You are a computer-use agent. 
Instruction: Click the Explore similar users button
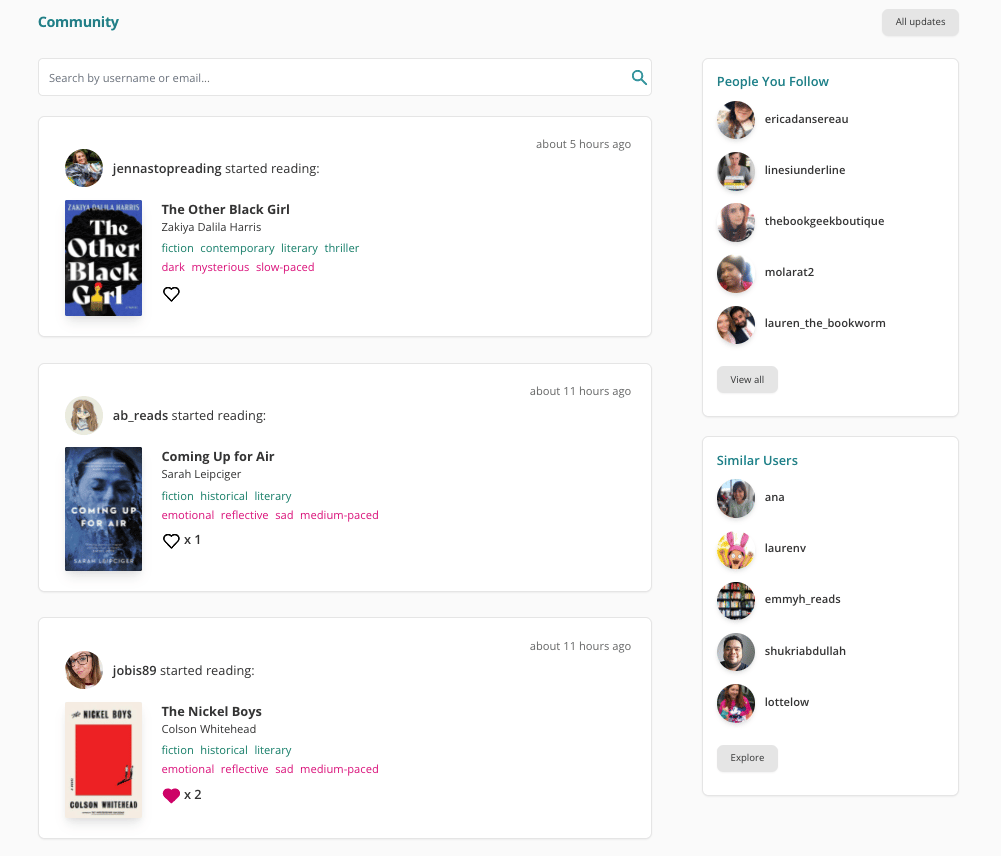pyautogui.click(x=747, y=758)
